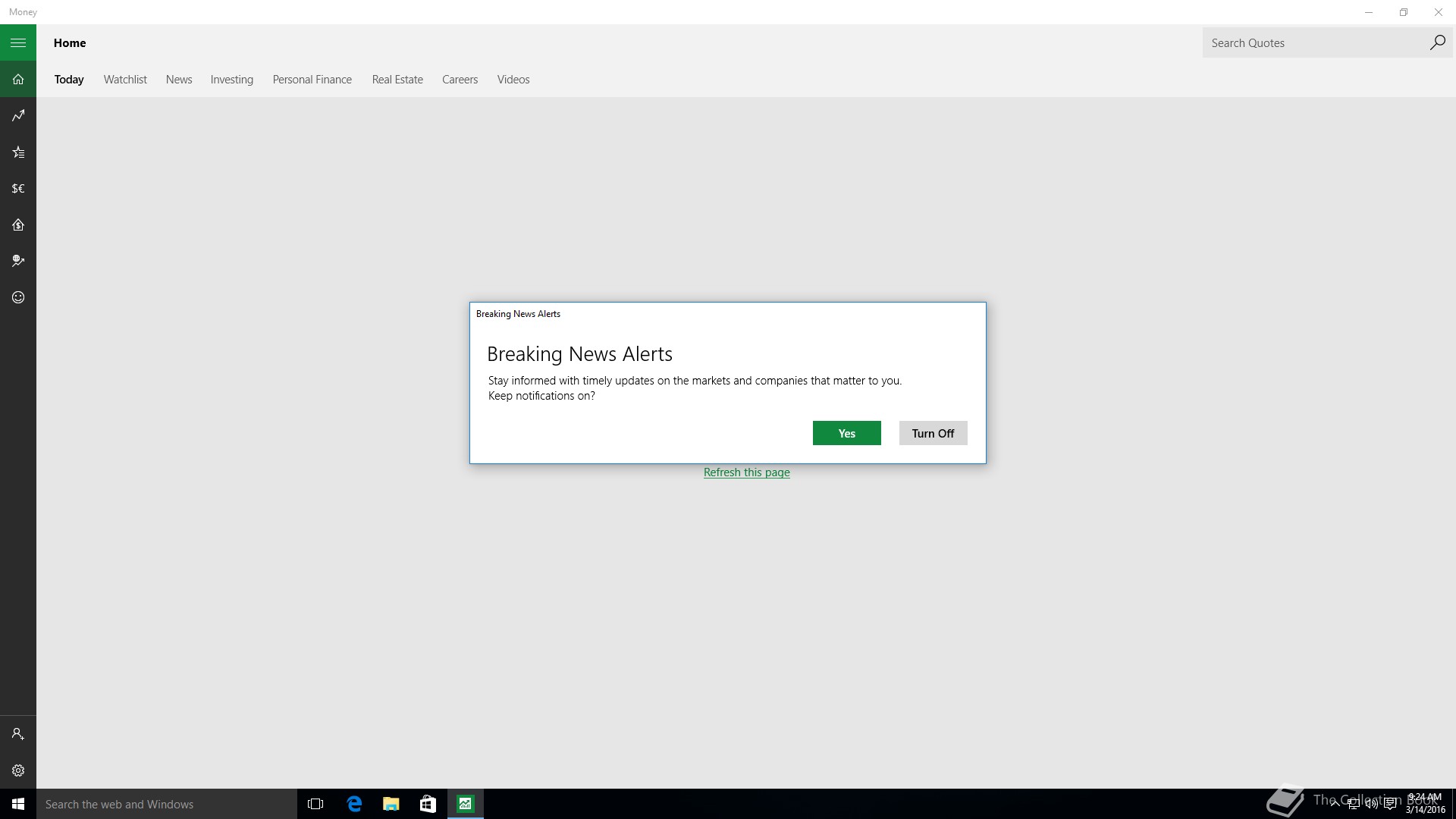Open the Markets chart sidebar icon

[18, 115]
